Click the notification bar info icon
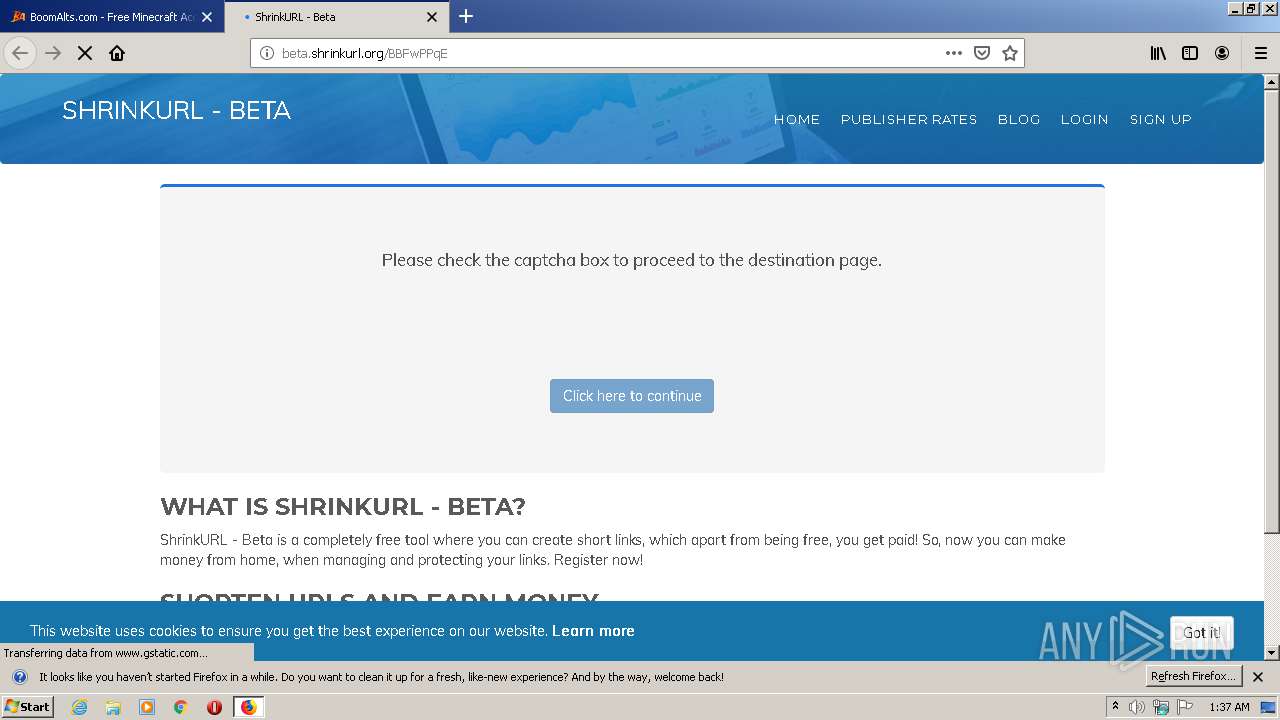The image size is (1280, 720). pos(20,677)
